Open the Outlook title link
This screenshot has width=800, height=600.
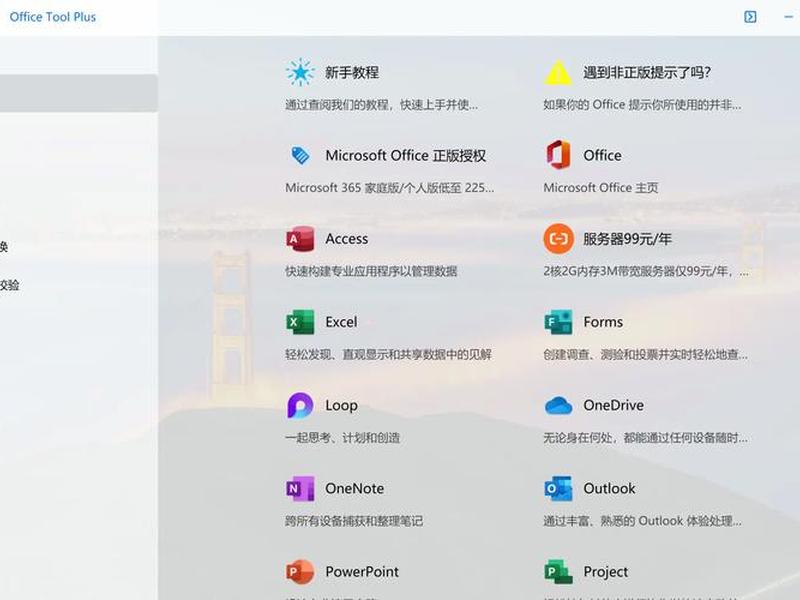click(x=609, y=488)
